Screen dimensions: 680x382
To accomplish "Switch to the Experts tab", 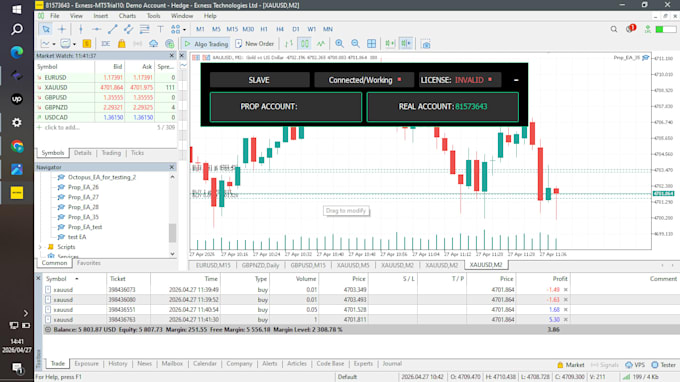I will pyautogui.click(x=363, y=364).
